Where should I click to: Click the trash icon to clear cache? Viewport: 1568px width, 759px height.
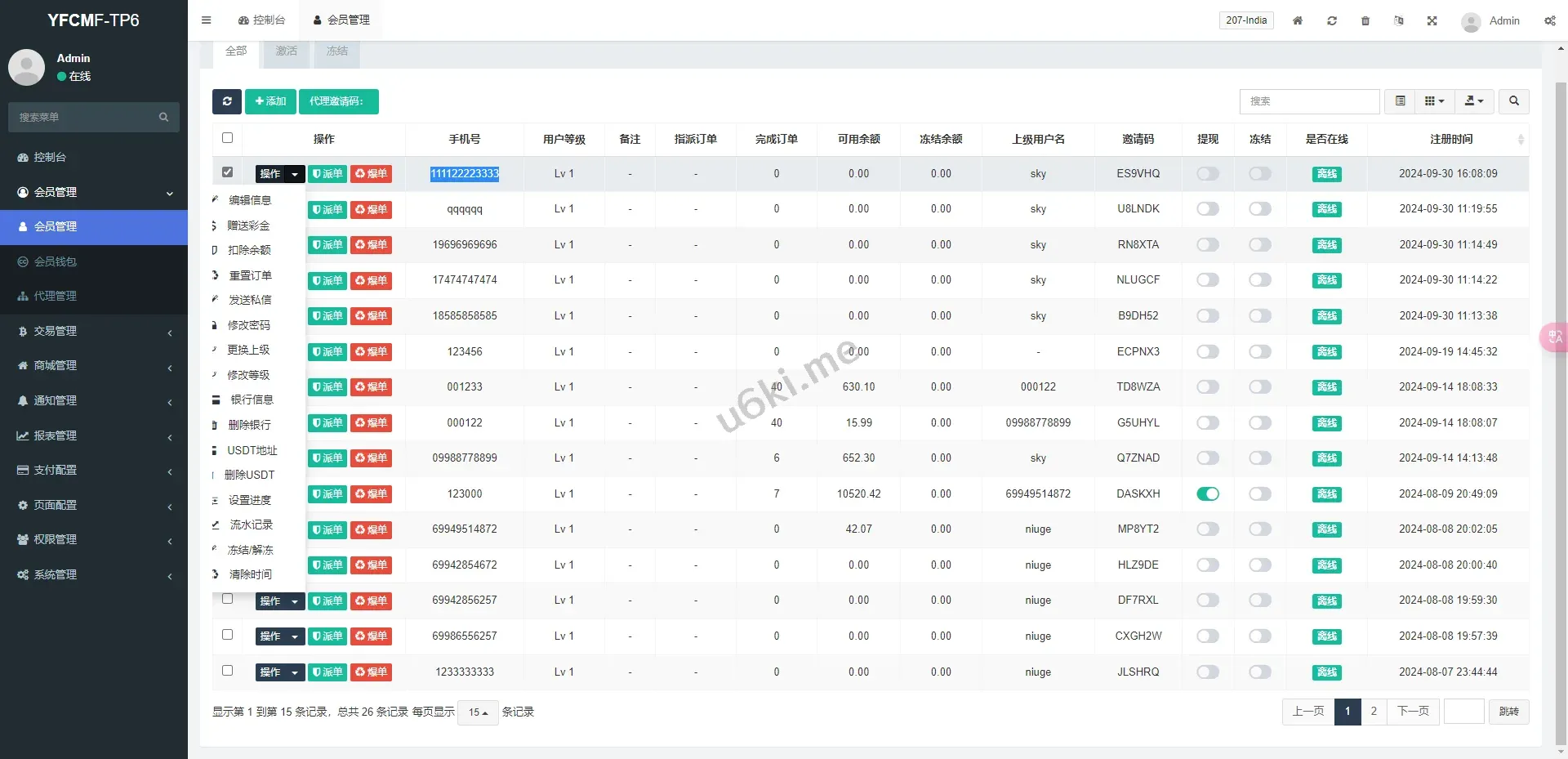[1365, 20]
